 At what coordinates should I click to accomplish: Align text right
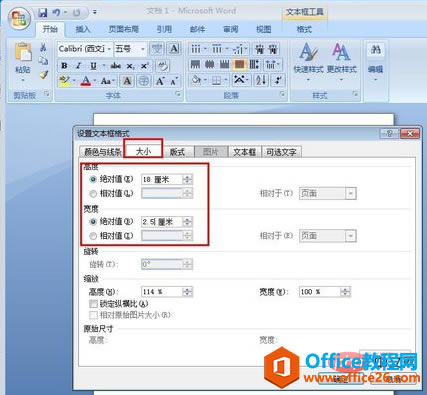click(224, 64)
